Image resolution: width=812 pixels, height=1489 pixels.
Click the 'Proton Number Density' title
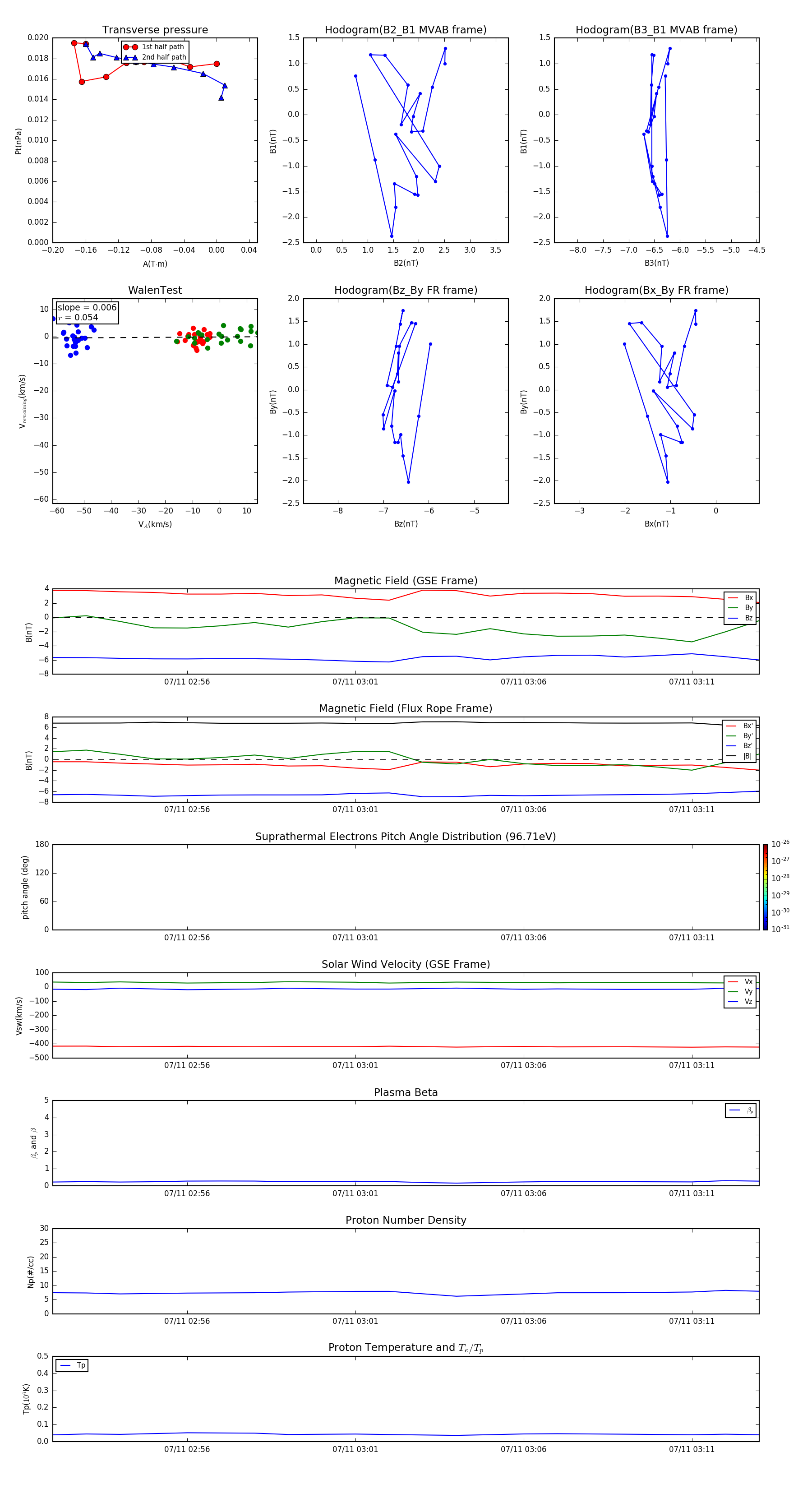click(x=406, y=1220)
